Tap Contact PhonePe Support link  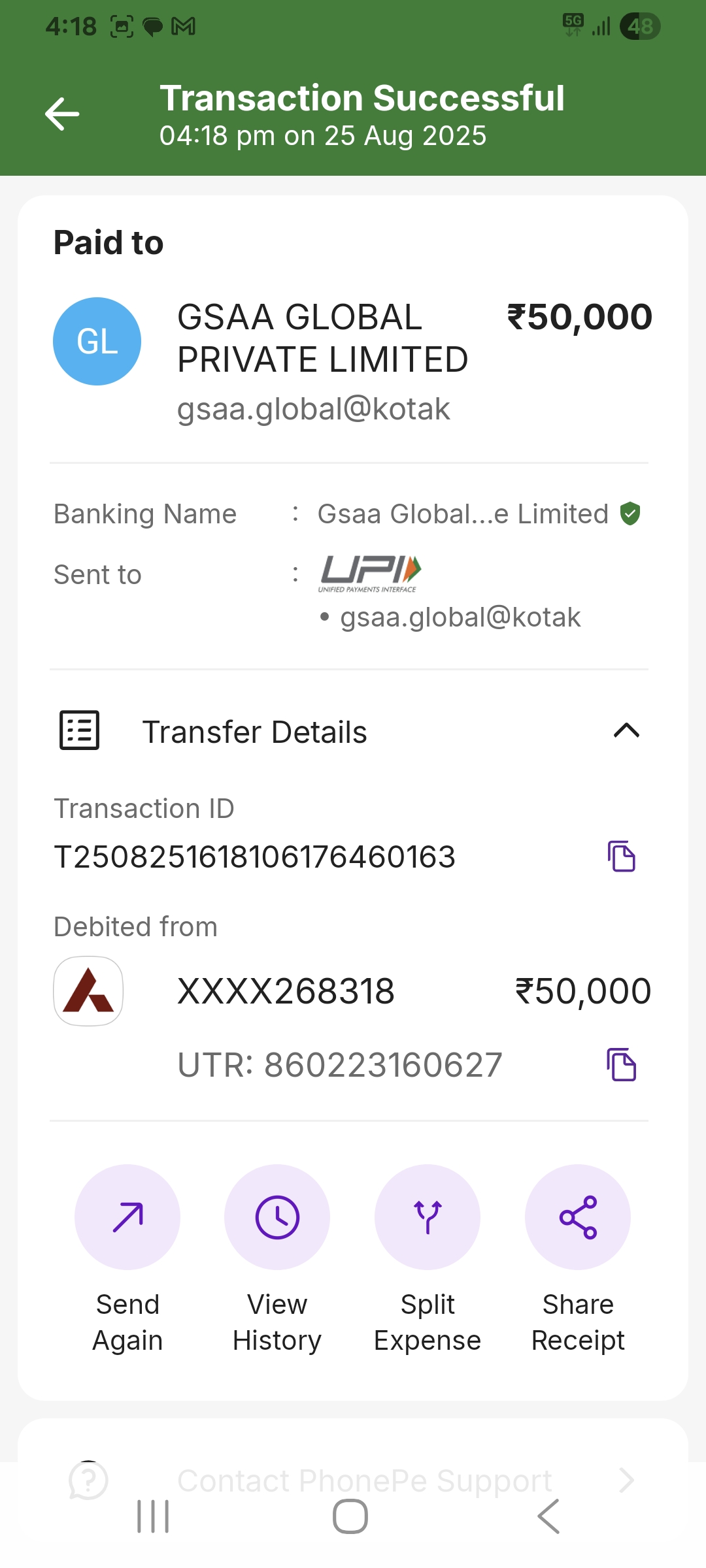(x=364, y=1480)
